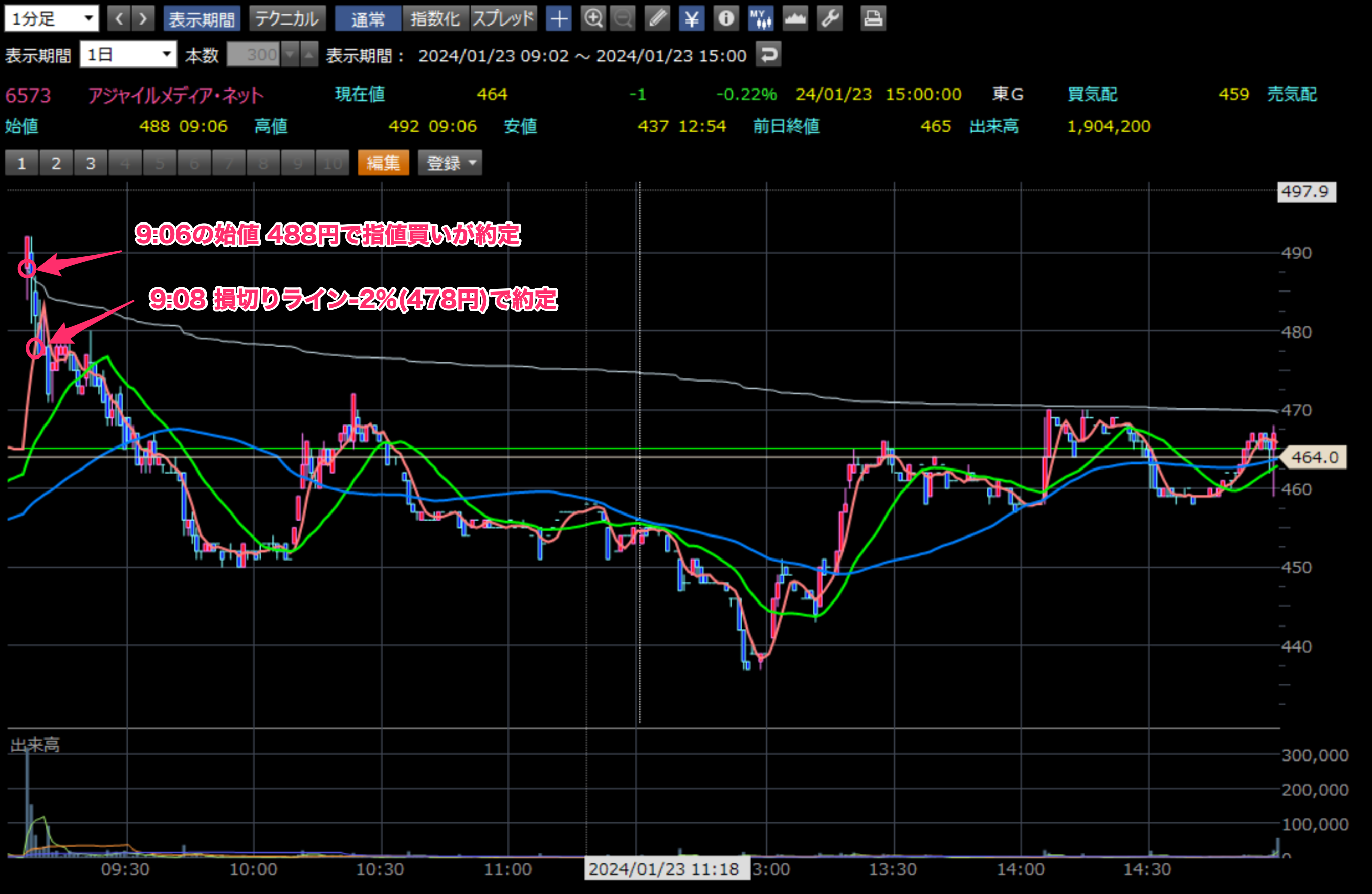
Task: Click the printer icon
Action: pyautogui.click(x=873, y=19)
